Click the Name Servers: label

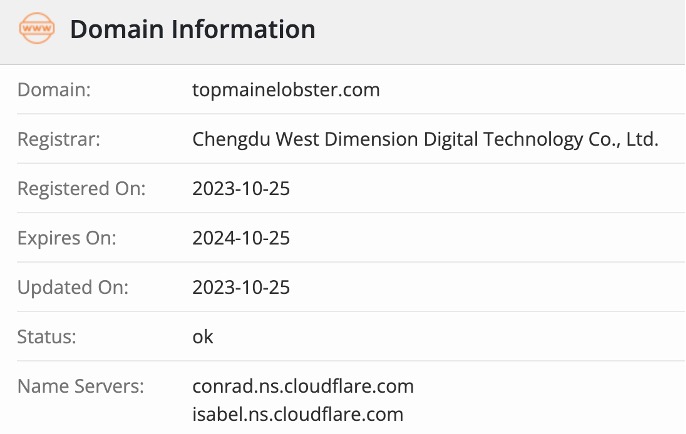[81, 386]
